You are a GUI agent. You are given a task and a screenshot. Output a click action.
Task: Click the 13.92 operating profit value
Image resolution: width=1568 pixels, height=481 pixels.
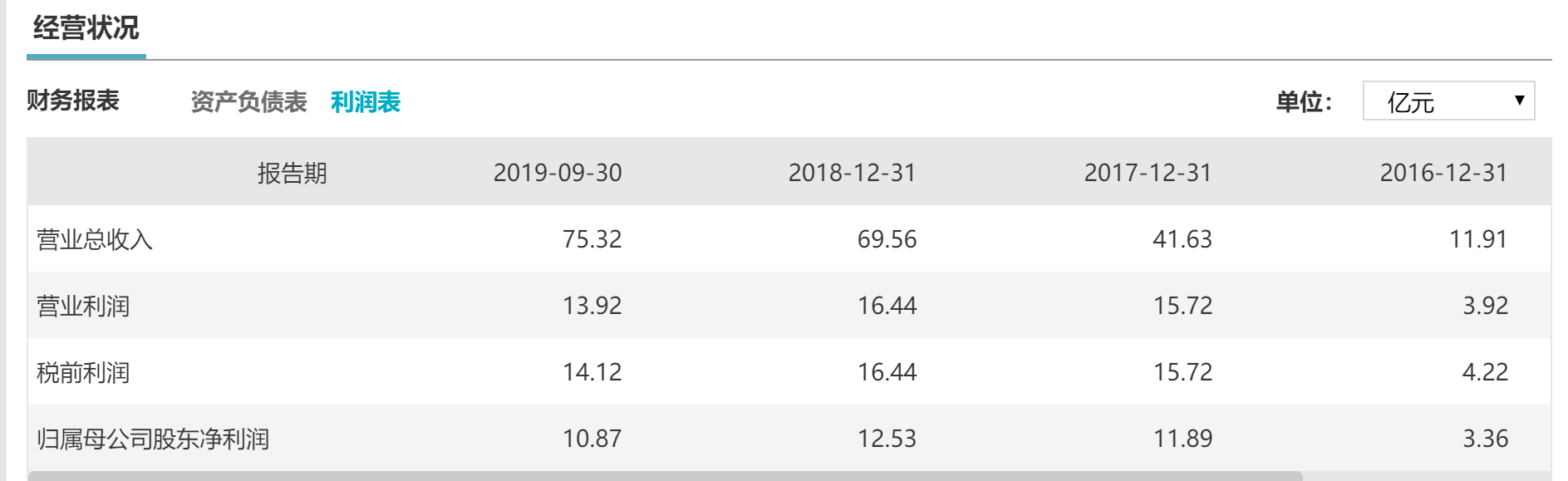(592, 306)
